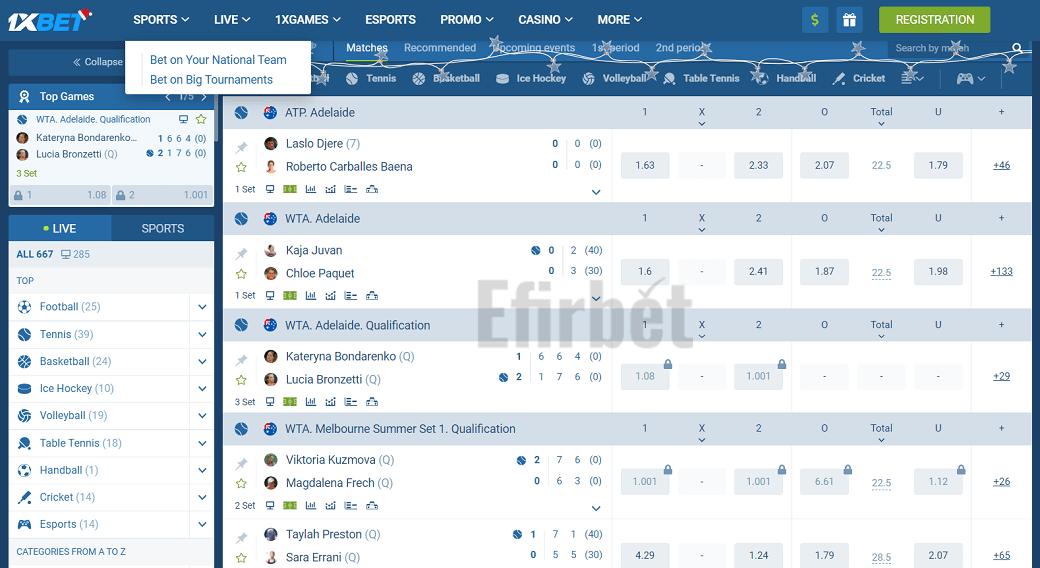Open video stream for Bondarenko match

(270, 401)
